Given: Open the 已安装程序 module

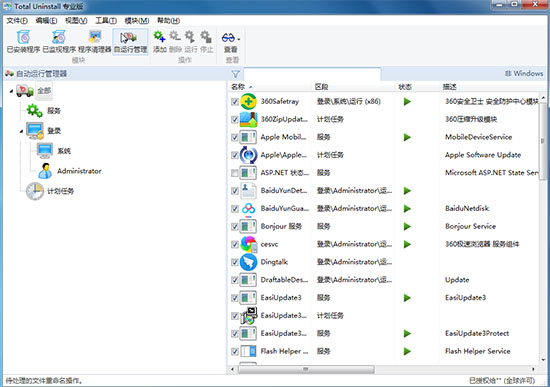Looking at the screenshot, I should (x=24, y=41).
